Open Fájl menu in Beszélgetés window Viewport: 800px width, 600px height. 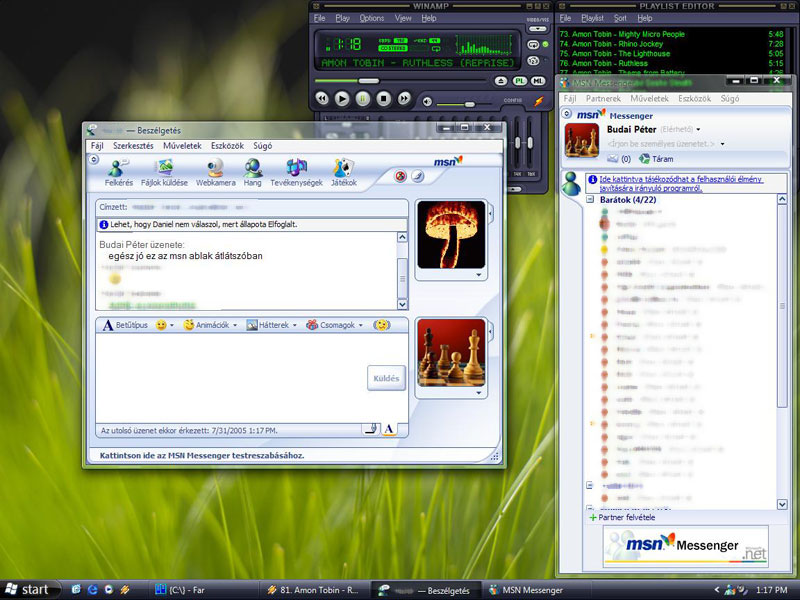(97, 146)
